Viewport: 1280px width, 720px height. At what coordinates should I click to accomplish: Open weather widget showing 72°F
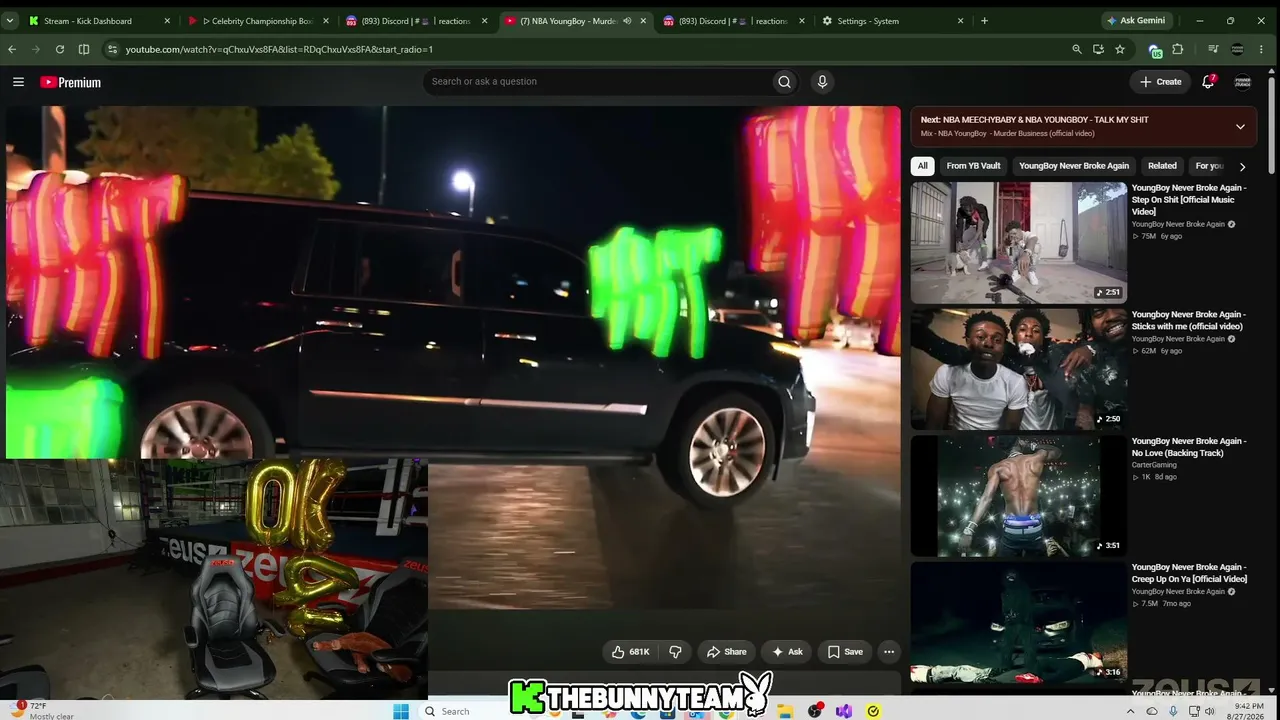click(44, 711)
